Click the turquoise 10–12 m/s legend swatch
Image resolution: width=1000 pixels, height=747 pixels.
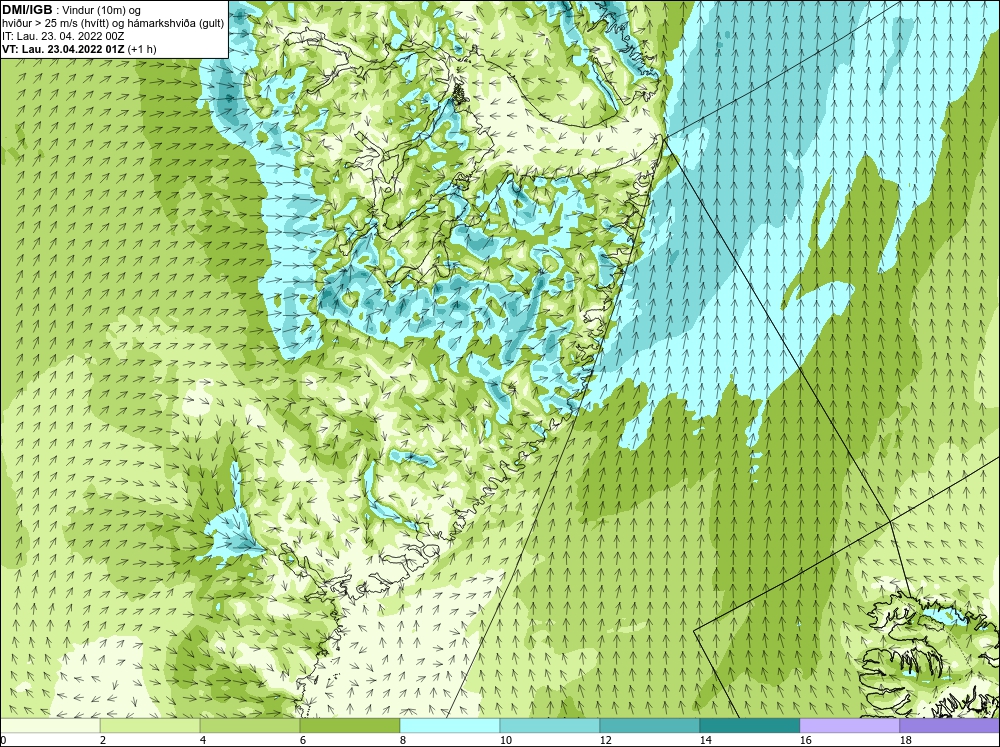tap(550, 726)
